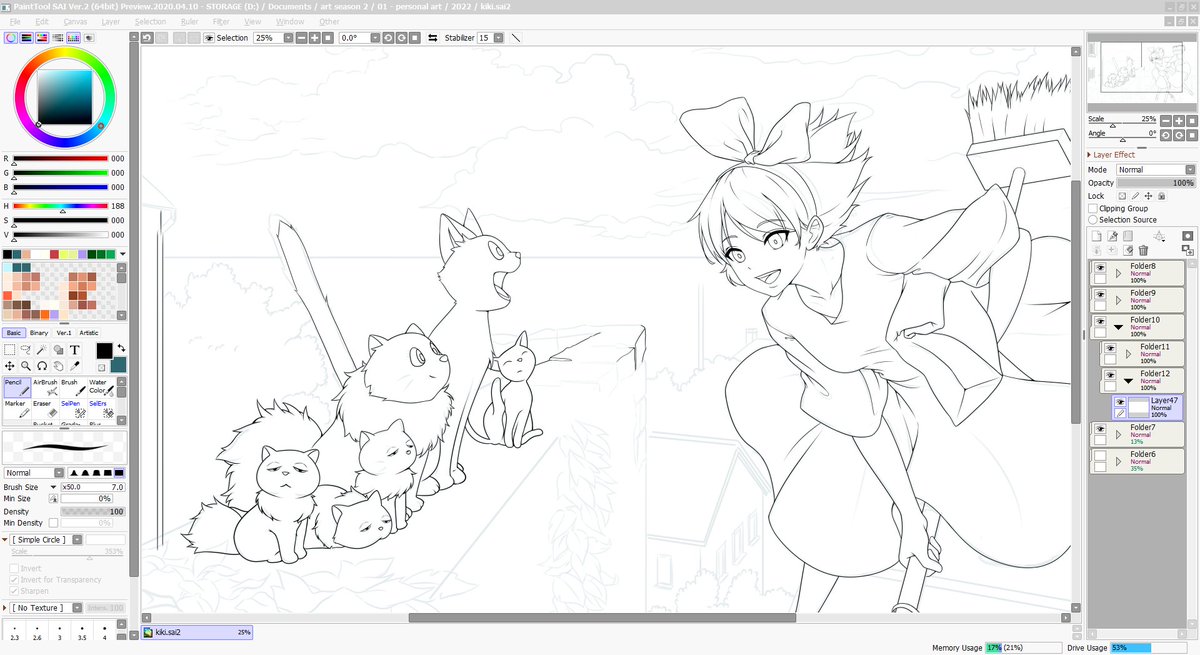Hide Folder8 using its eye icon

pos(1099,268)
